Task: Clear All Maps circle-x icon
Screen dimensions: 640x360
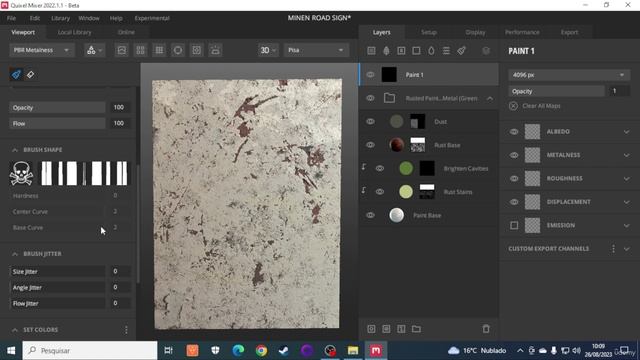Action: (513, 106)
